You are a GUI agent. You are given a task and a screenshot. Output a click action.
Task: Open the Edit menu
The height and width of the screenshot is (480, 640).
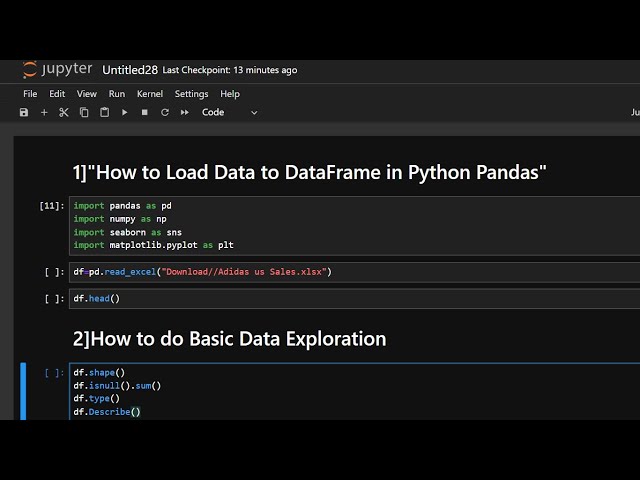click(x=57, y=94)
